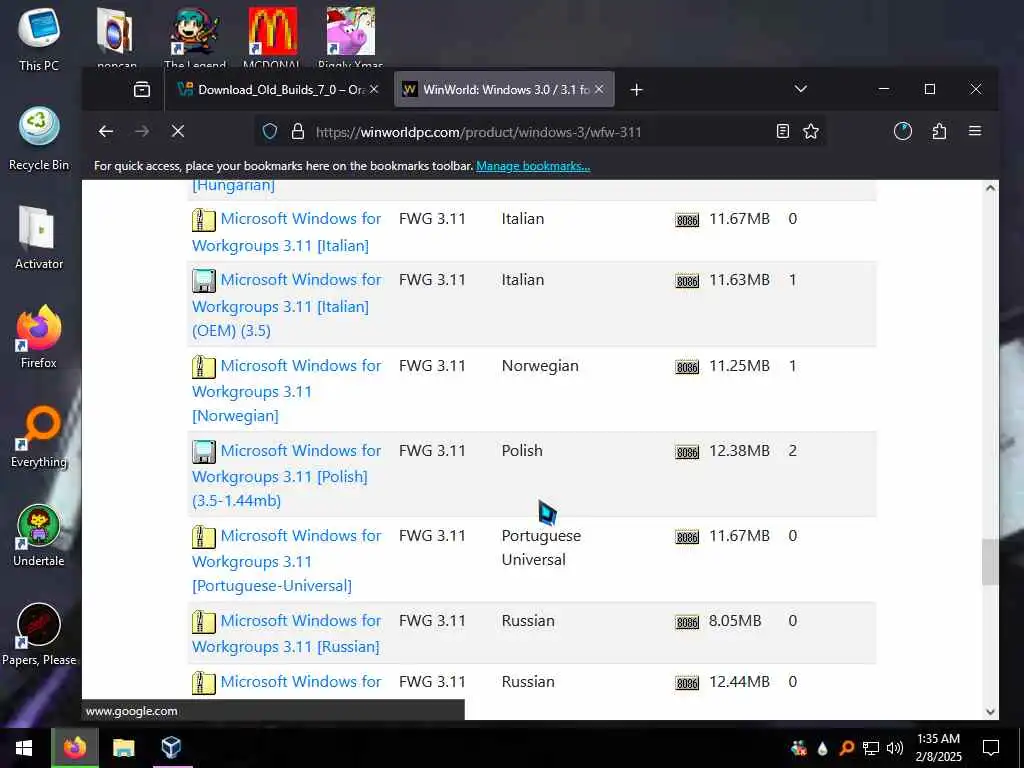Open the Firefox hamburger application menu

975,131
